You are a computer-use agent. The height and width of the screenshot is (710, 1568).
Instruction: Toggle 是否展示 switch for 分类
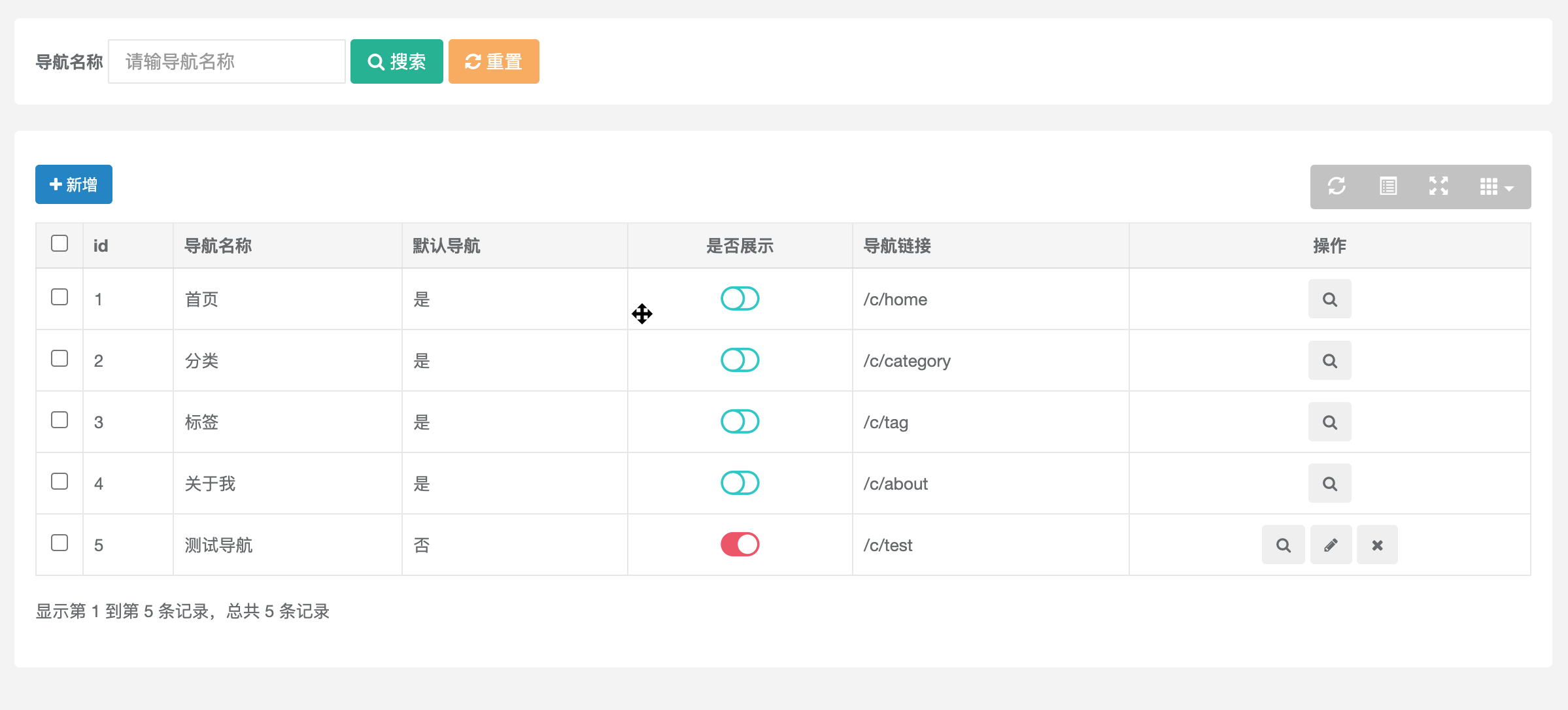(740, 360)
